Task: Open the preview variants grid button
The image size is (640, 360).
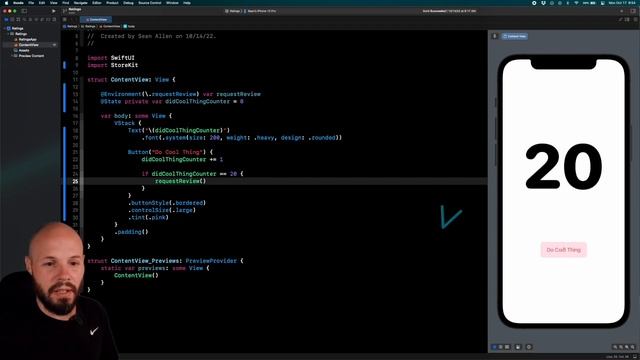Action: [x=507, y=347]
